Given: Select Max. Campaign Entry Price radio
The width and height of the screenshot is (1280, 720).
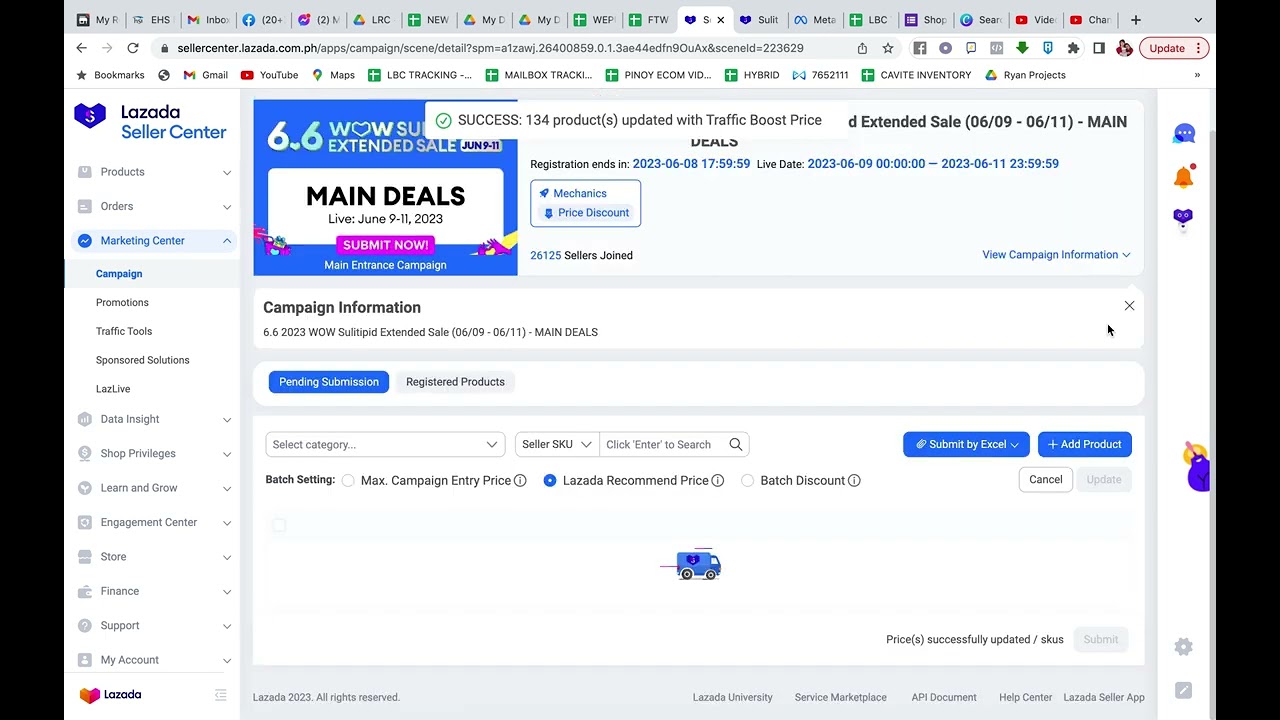Looking at the screenshot, I should point(348,481).
